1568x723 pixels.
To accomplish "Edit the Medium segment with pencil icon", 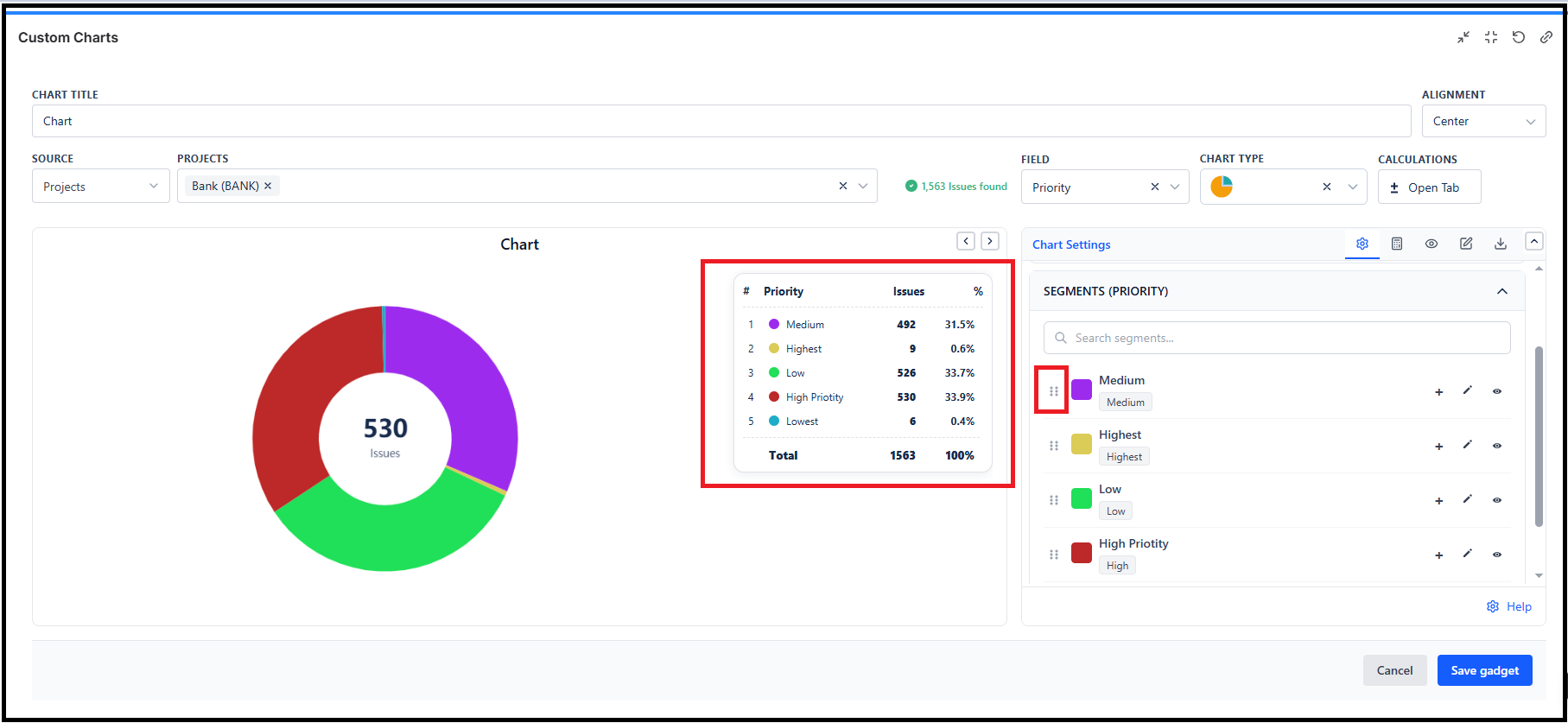I will [x=1468, y=390].
